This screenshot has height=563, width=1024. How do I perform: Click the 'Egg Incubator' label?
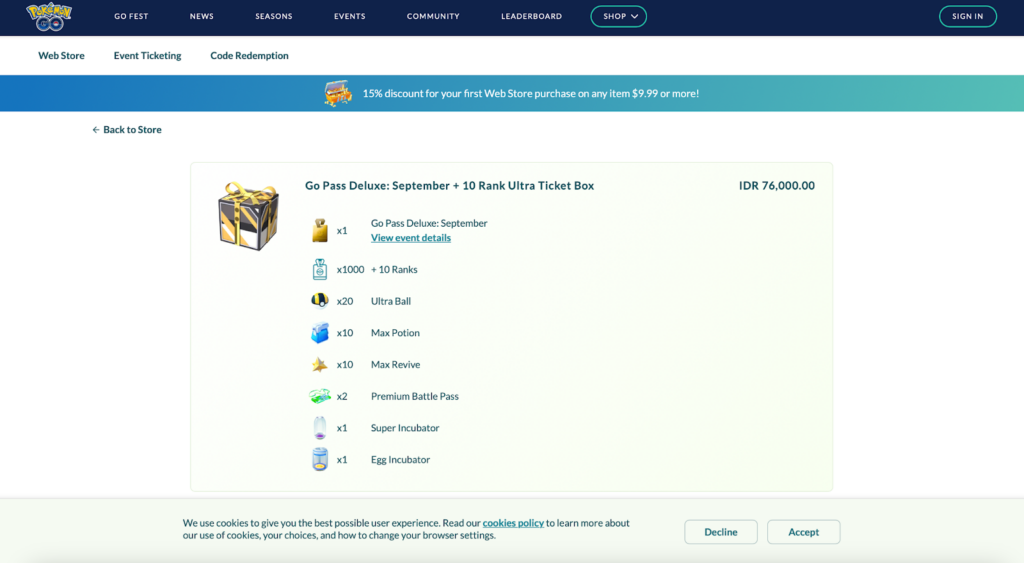[x=400, y=459]
